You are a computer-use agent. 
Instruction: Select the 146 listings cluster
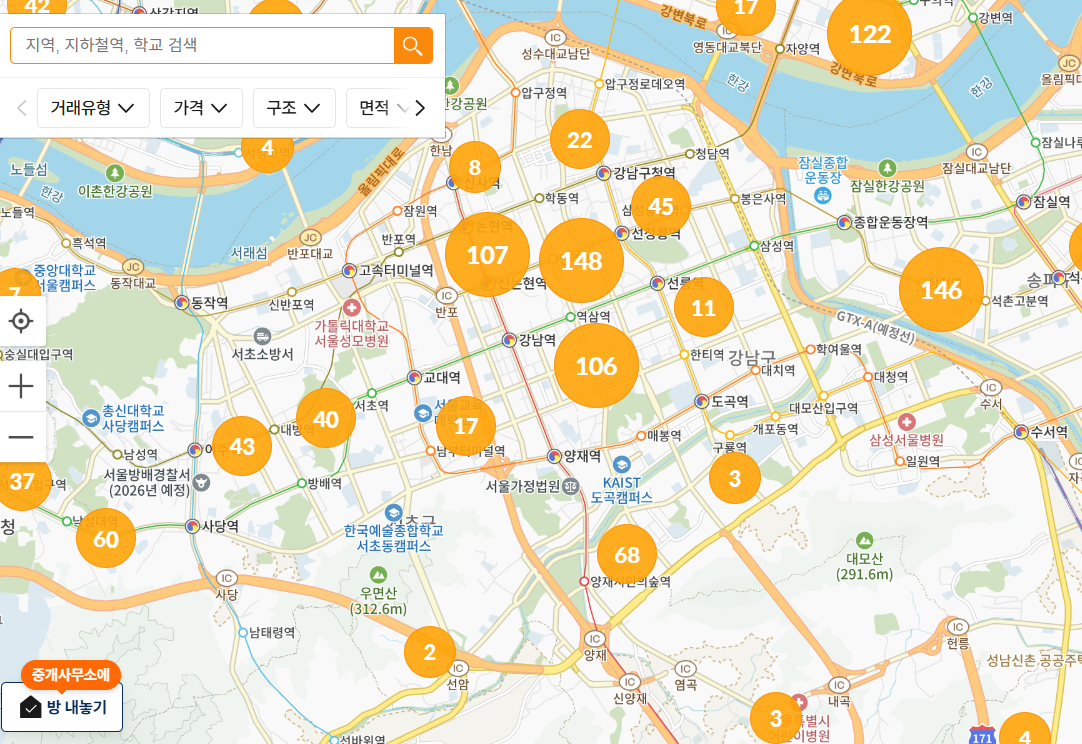point(941,289)
